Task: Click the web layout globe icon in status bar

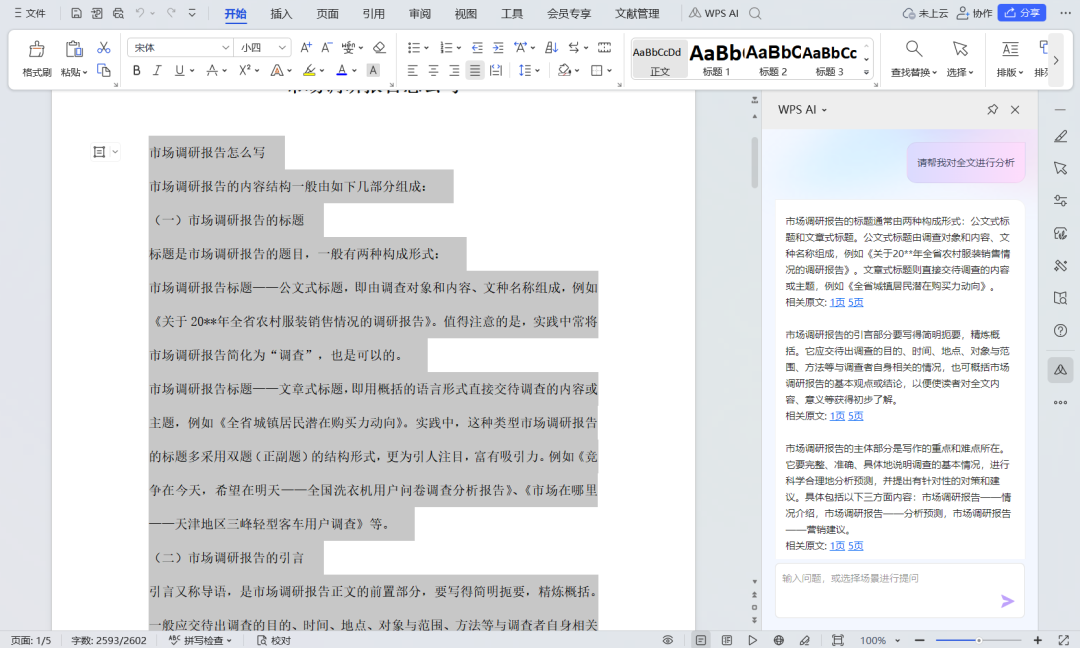Action: tap(778, 640)
